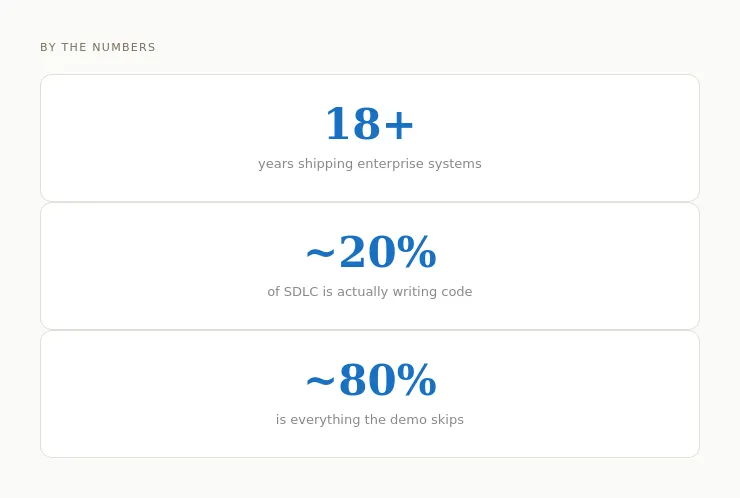Select the 18+ statistic figure
Image resolution: width=740 pixels, height=498 pixels.
tap(370, 124)
